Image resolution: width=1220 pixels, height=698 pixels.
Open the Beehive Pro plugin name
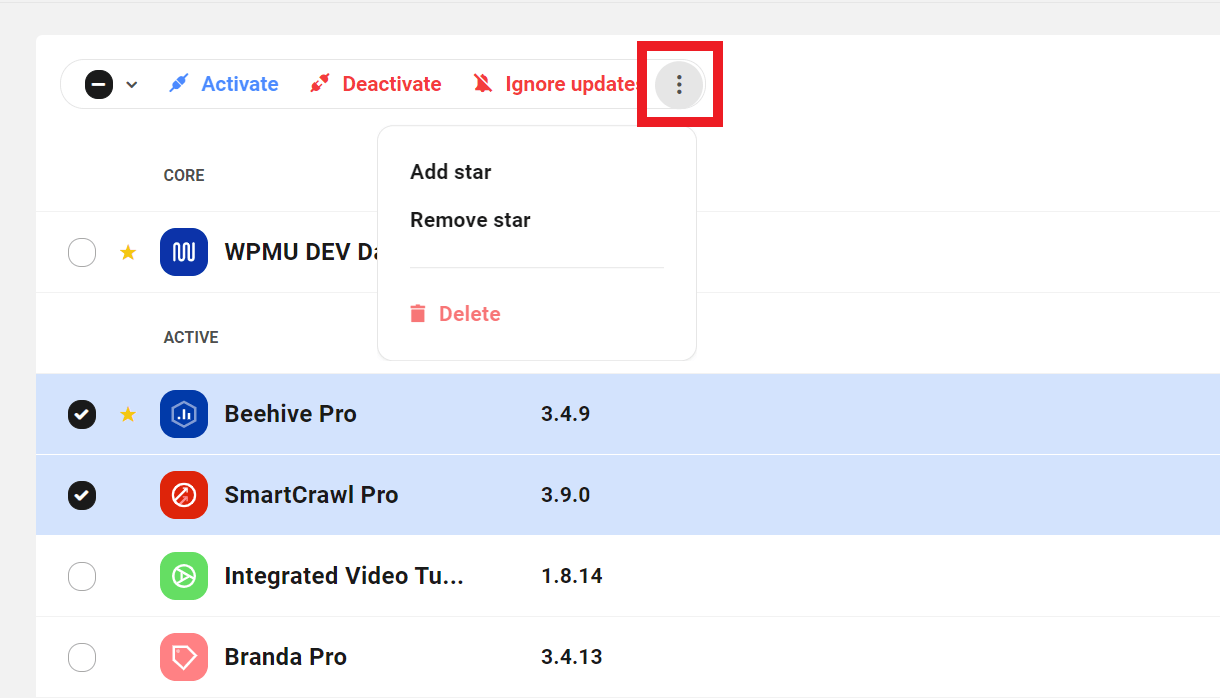290,414
